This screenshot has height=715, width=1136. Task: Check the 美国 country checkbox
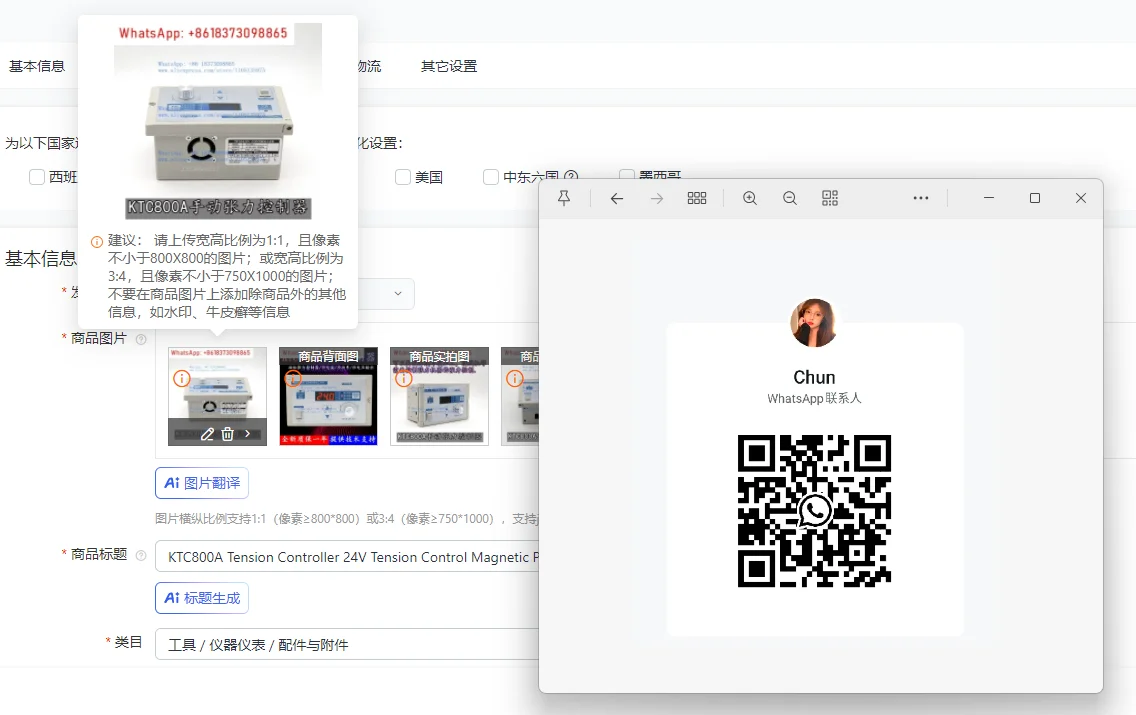pyautogui.click(x=403, y=177)
